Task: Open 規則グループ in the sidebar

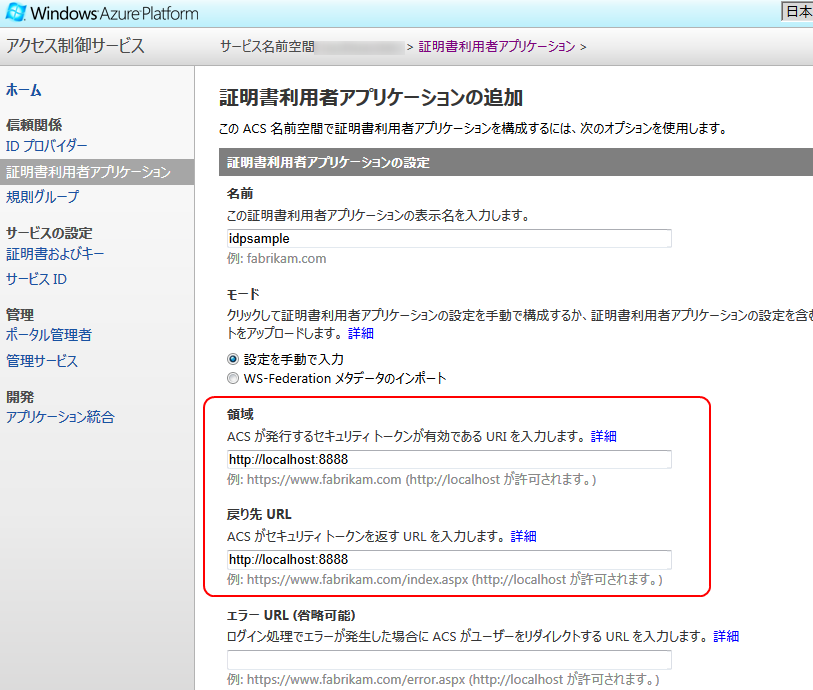Action: coord(42,197)
